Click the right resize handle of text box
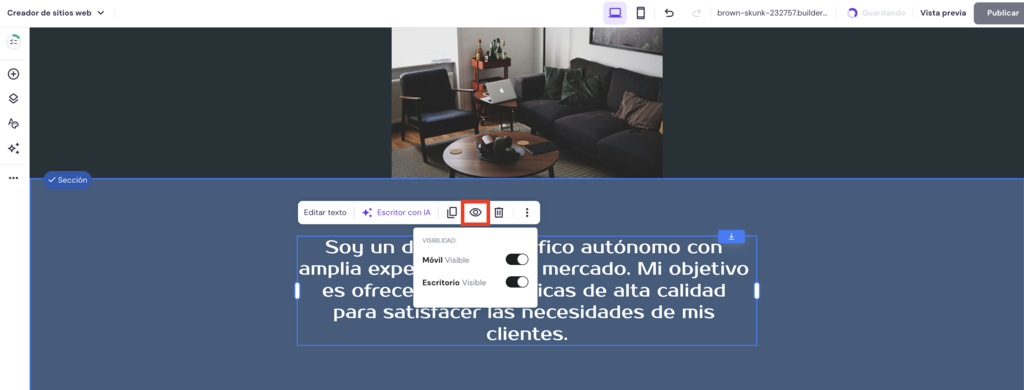Image resolution: width=1024 pixels, height=390 pixels. [x=757, y=291]
